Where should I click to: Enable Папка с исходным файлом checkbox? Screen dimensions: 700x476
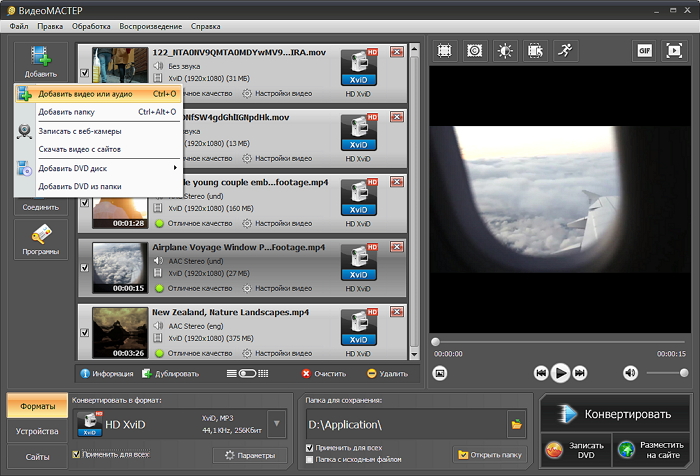tap(309, 459)
